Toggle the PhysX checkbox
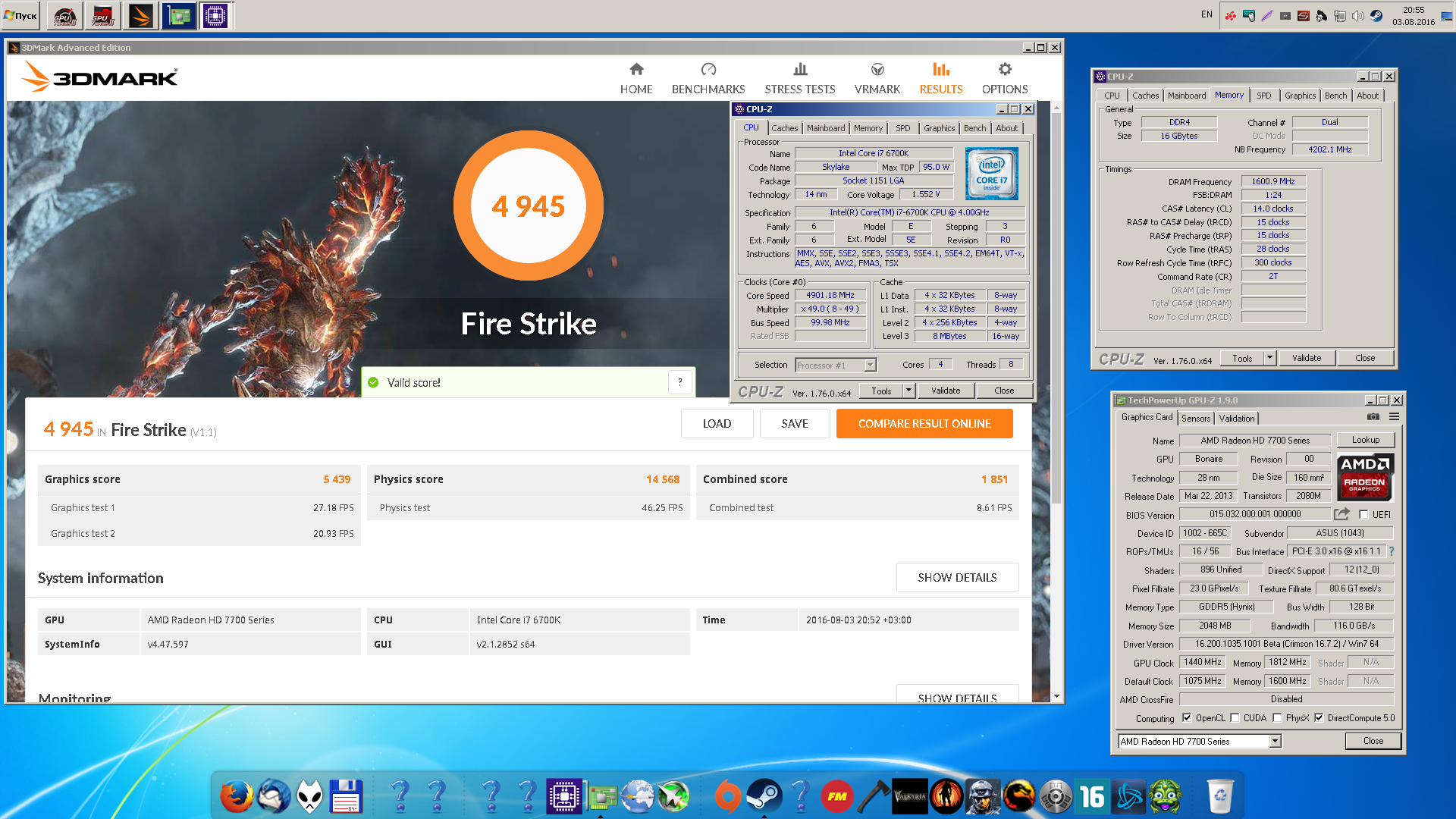 point(1277,718)
